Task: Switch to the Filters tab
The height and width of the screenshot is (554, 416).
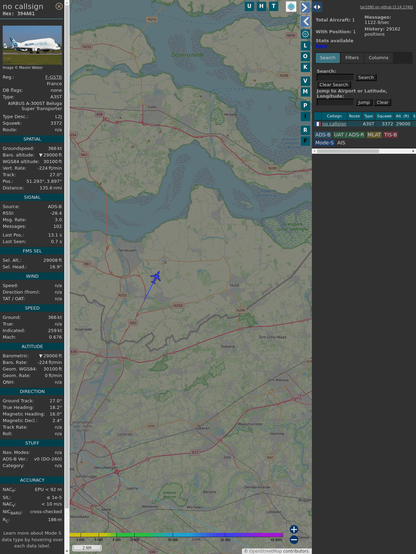Action: (x=352, y=58)
